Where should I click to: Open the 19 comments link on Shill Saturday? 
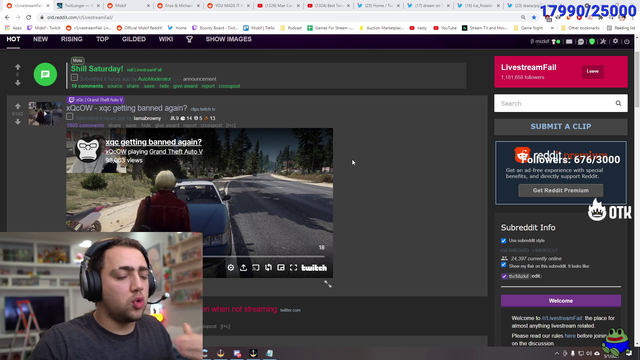click(x=87, y=86)
